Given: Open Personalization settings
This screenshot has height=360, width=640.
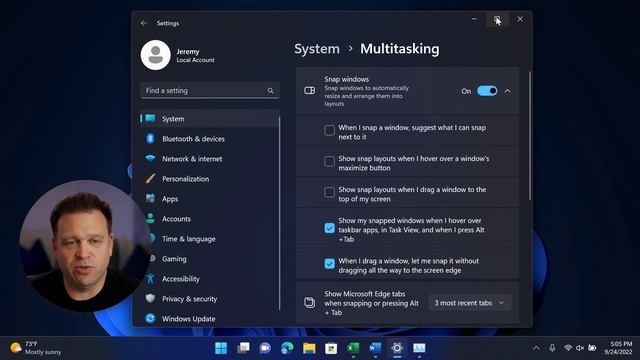Looking at the screenshot, I should tap(185, 179).
